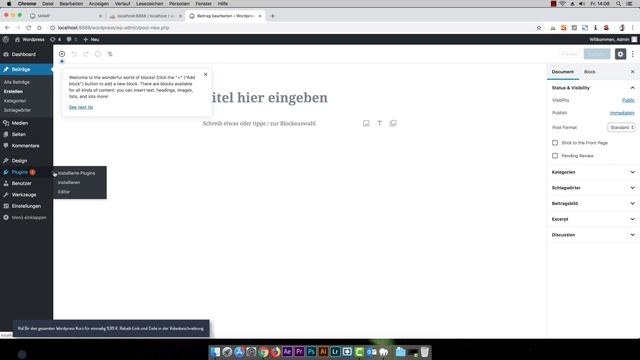
Task: Open Lesezeichen in the macOS menu bar
Action: [x=149, y=4]
